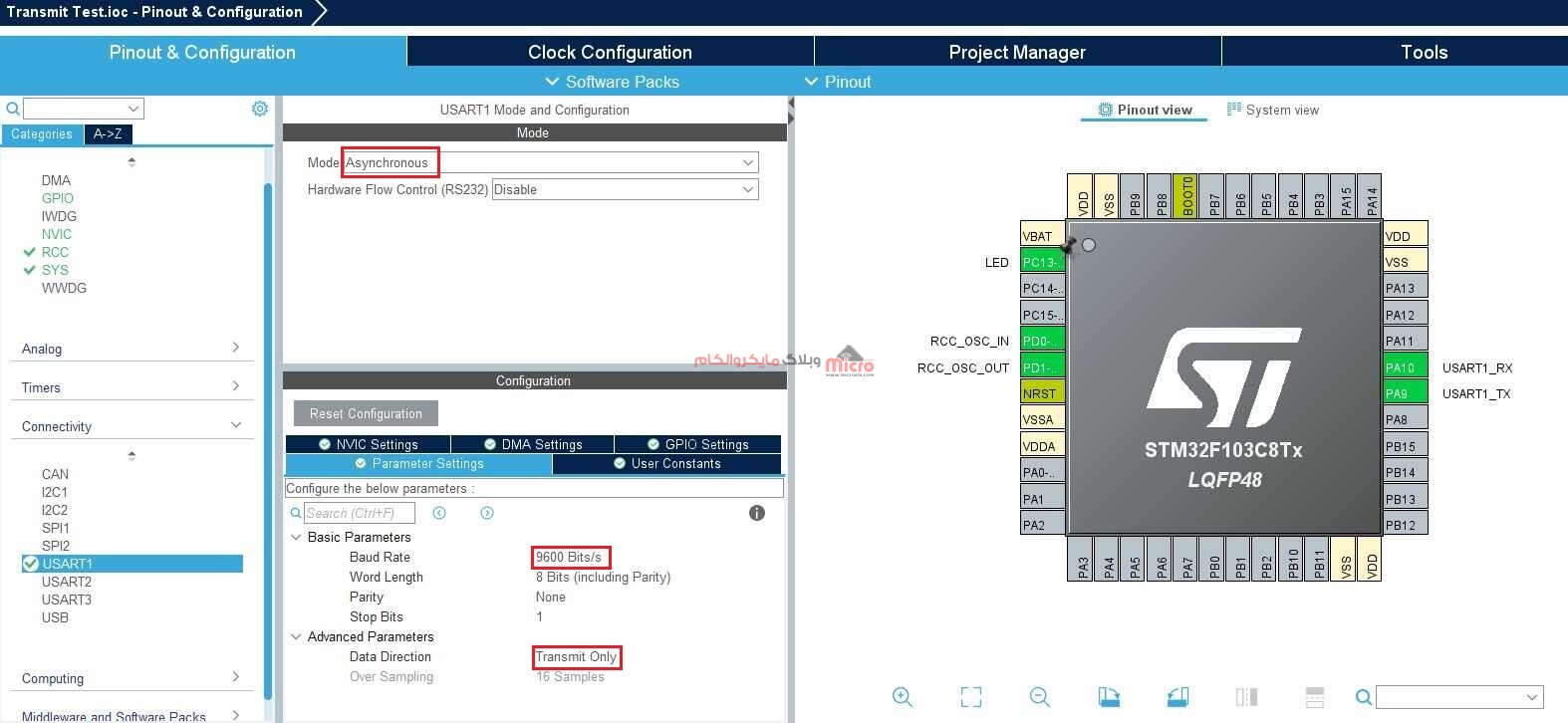The height and width of the screenshot is (723, 1568).
Task: Click the fit-to-screen pinout icon
Action: [x=971, y=697]
